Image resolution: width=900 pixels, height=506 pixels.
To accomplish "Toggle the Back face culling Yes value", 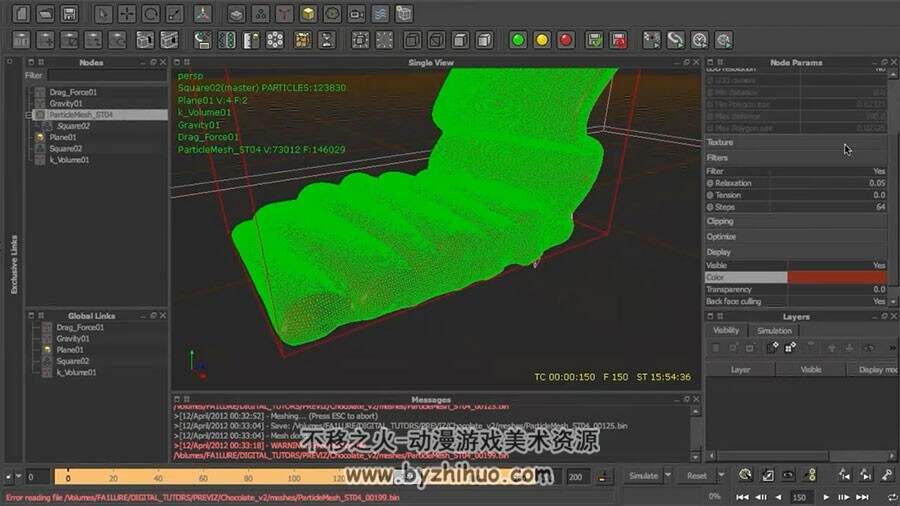I will 879,301.
